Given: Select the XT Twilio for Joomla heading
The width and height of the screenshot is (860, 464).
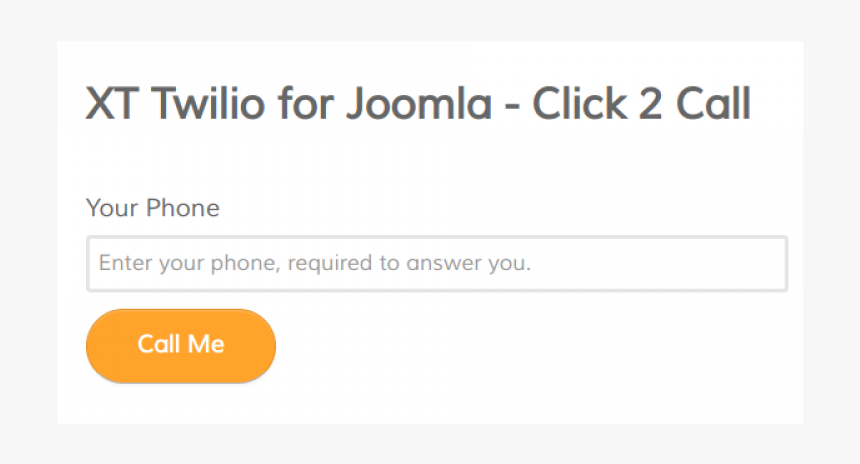Looking at the screenshot, I should [x=418, y=105].
